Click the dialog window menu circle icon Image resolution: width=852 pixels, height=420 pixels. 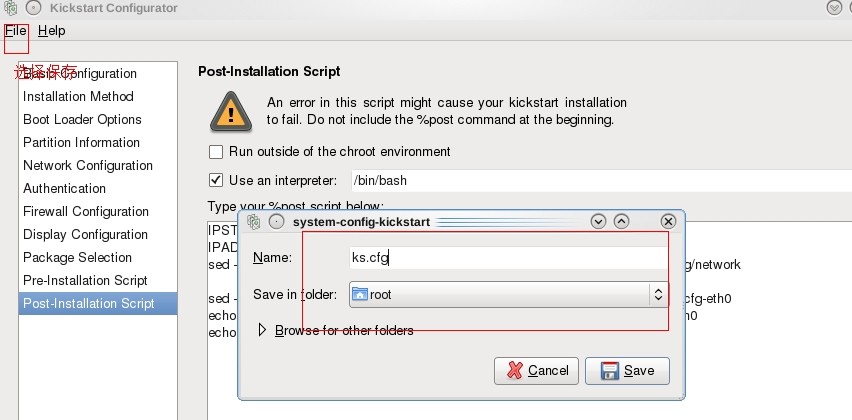tap(277, 222)
